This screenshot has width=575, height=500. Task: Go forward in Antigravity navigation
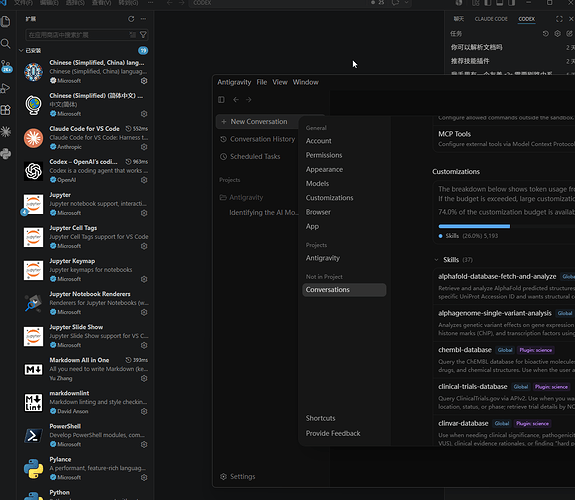click(x=249, y=99)
